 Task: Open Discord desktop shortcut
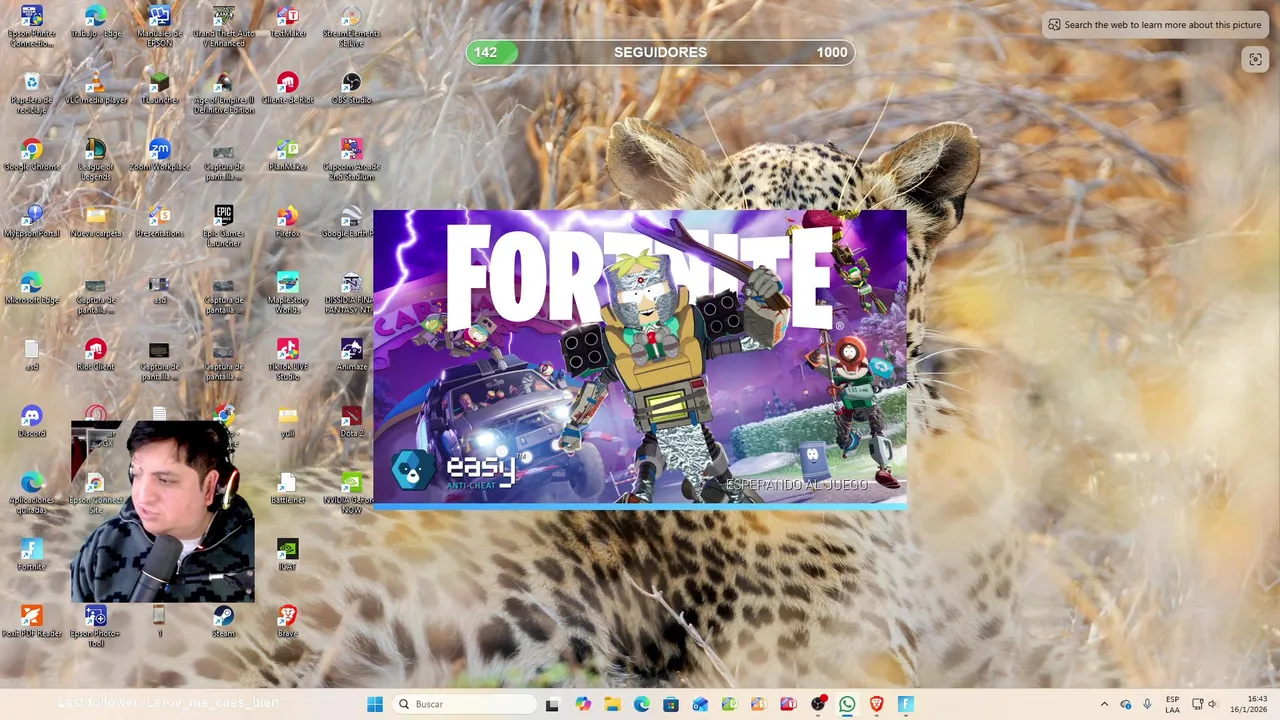(32, 422)
